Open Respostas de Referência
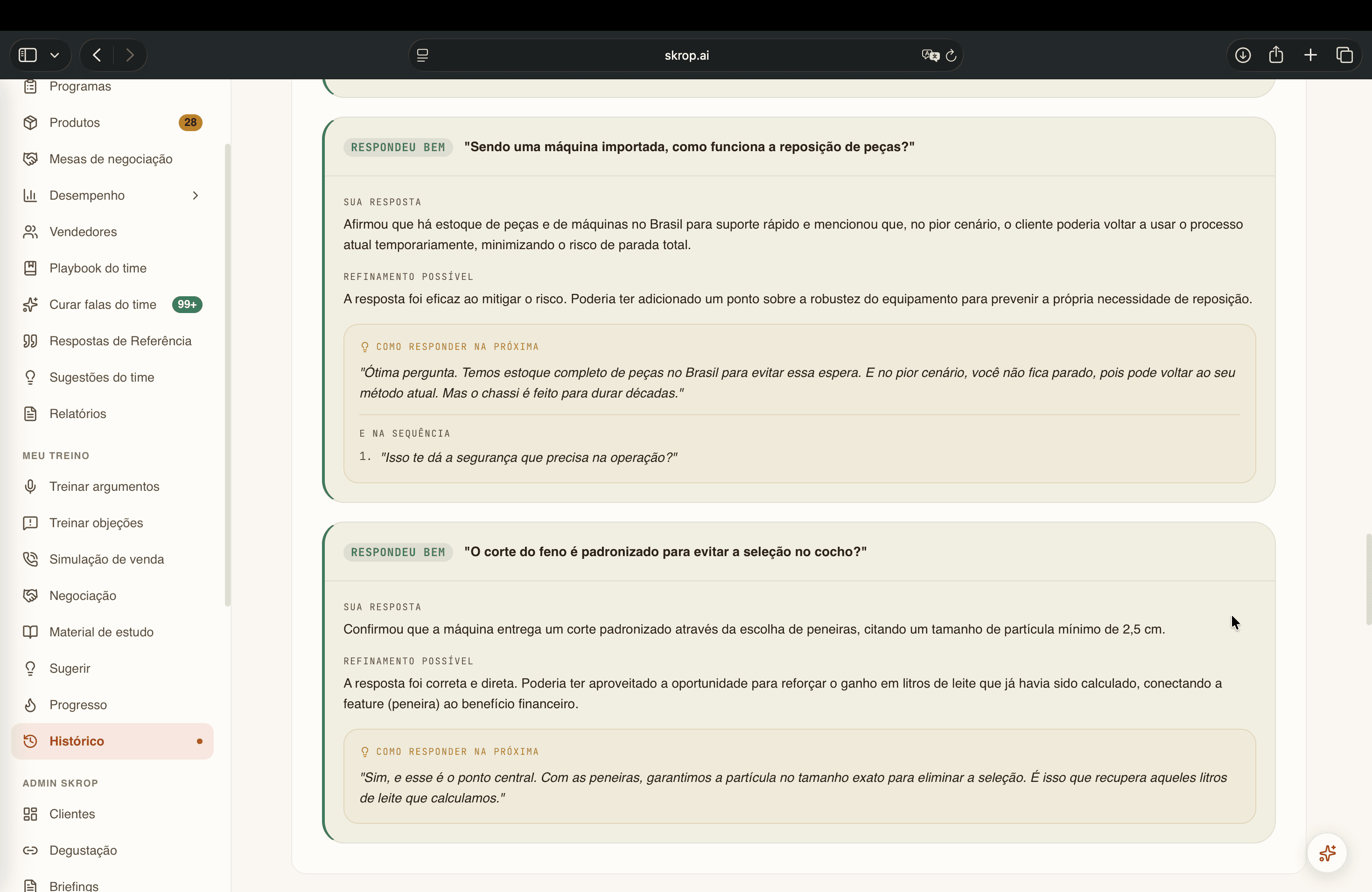Viewport: 1372px width, 892px height. [x=112, y=341]
